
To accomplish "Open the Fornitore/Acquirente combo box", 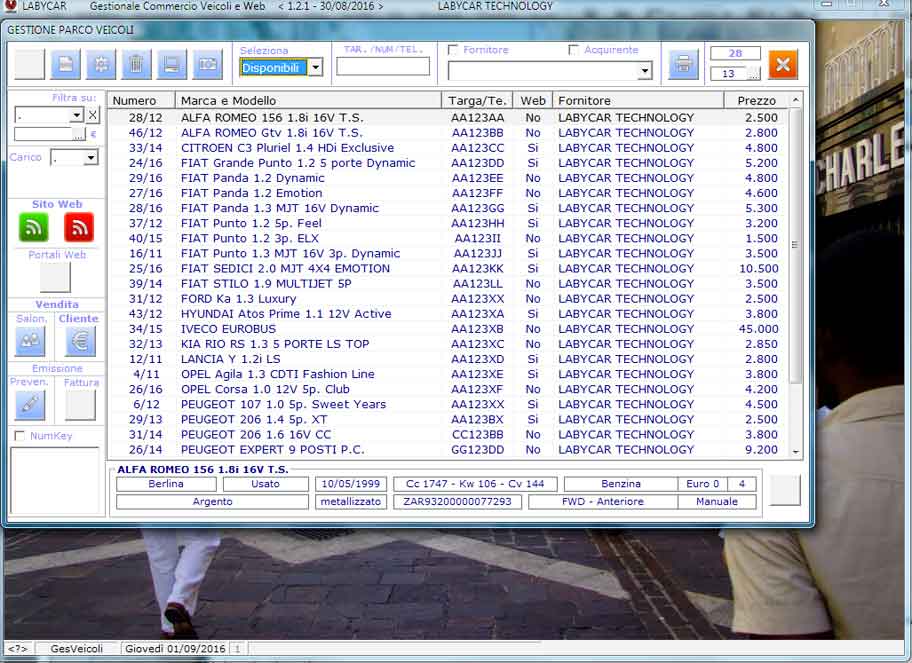I will point(550,71).
